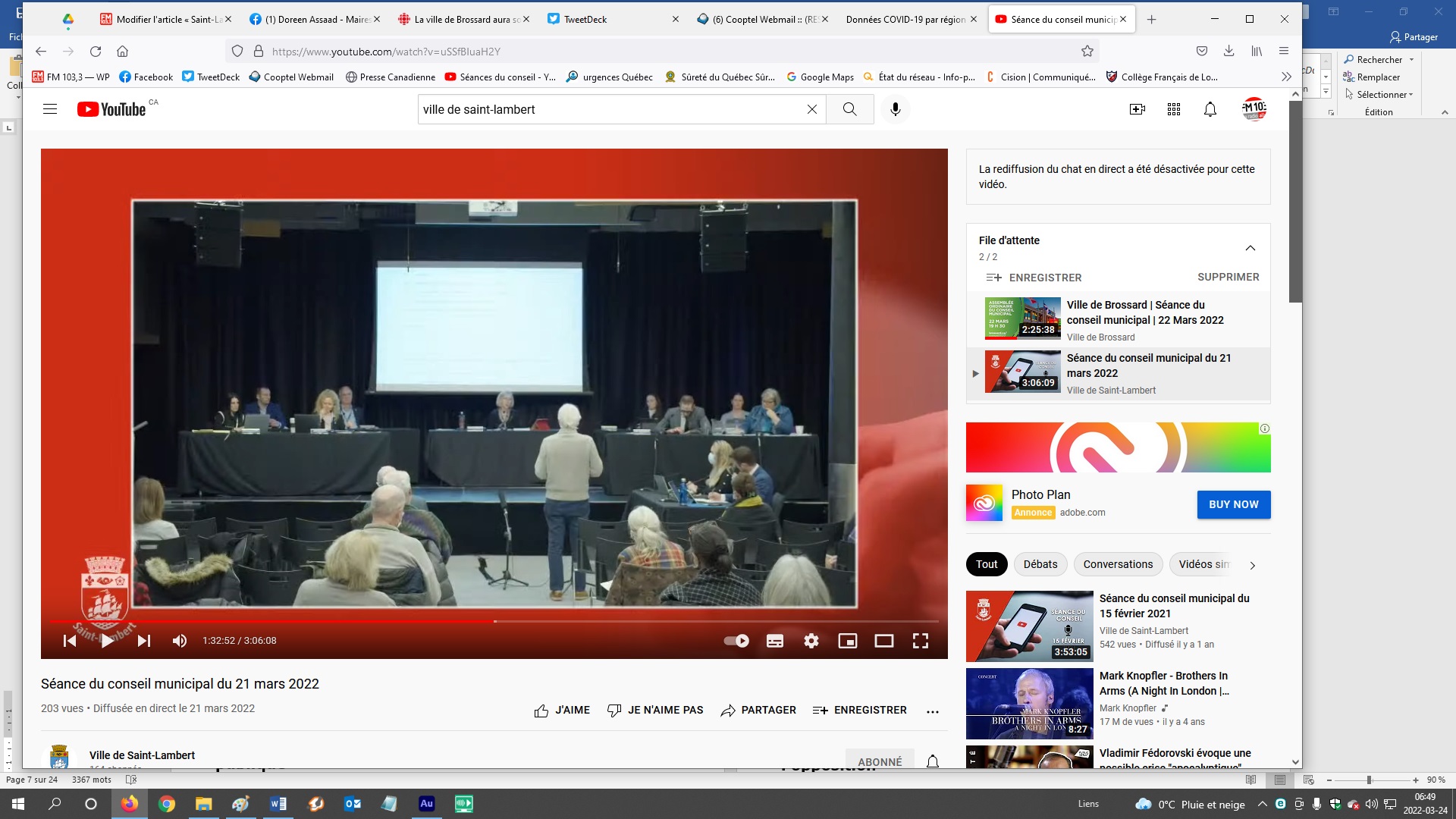
Task: Click the PARTAGER share button
Action: pyautogui.click(x=758, y=710)
